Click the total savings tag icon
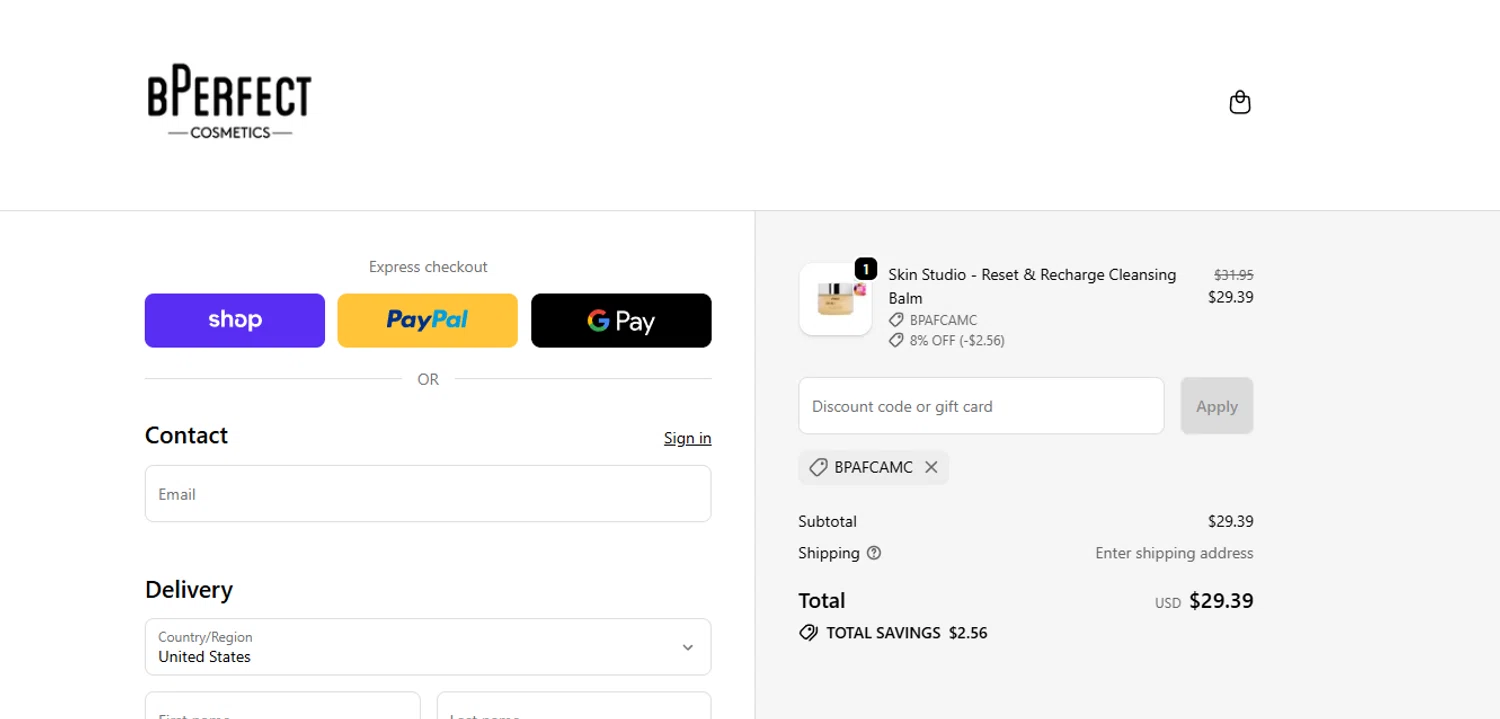 click(x=808, y=633)
